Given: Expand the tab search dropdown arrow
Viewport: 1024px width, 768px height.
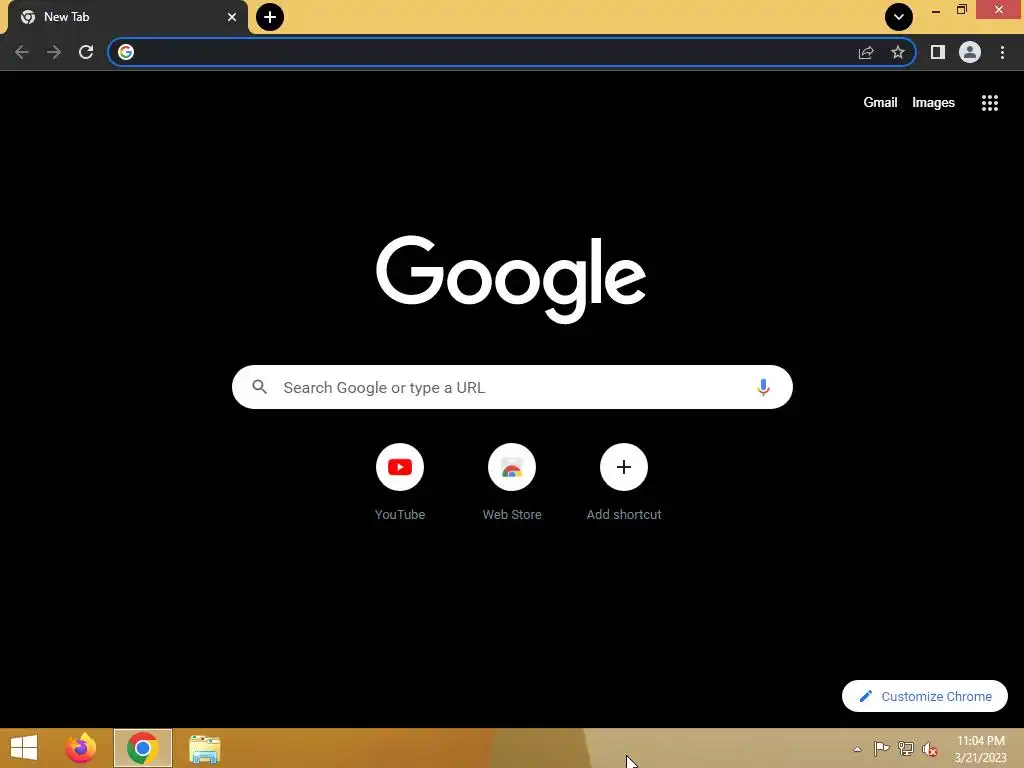Looking at the screenshot, I should (899, 17).
